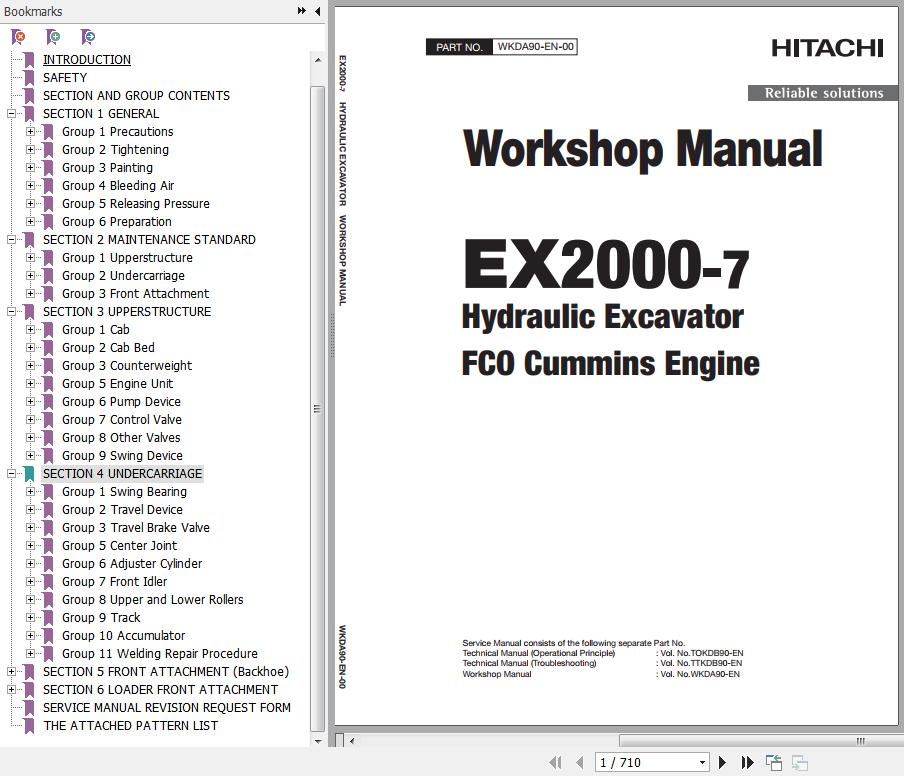
Task: Open the INTRODUCTION bookmark
Action: pyautogui.click(x=86, y=60)
